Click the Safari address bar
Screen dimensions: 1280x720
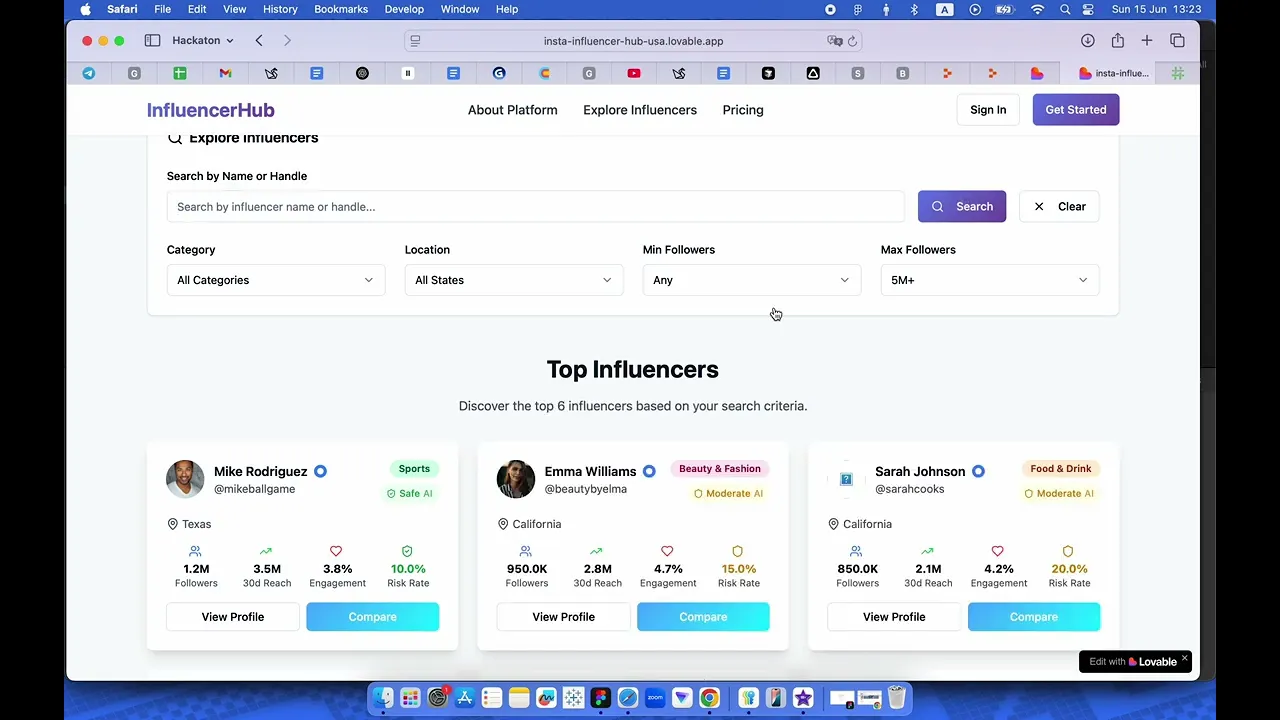[633, 41]
